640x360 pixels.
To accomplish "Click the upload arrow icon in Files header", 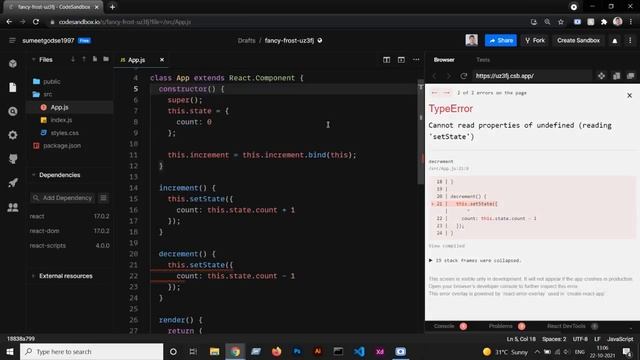I will pyautogui.click(x=84, y=59).
